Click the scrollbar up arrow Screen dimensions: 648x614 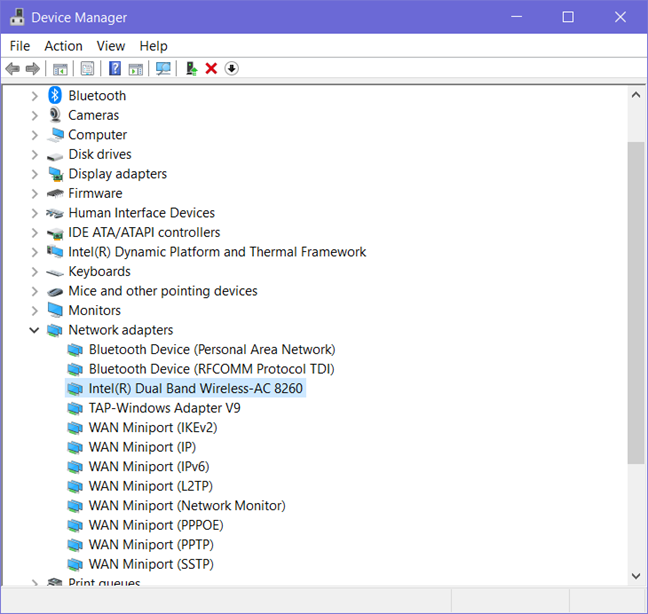tap(636, 95)
